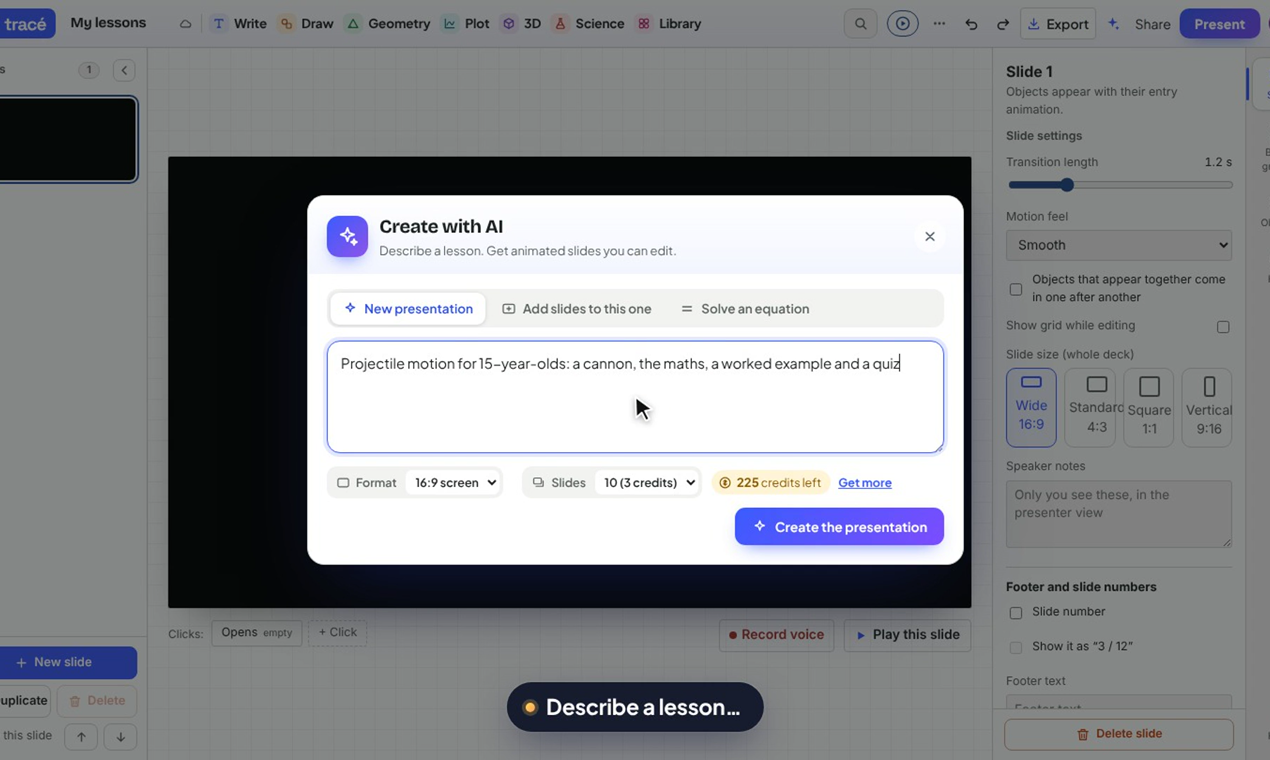Open the search tool in top toolbar
The height and width of the screenshot is (760, 1270).
(x=860, y=24)
